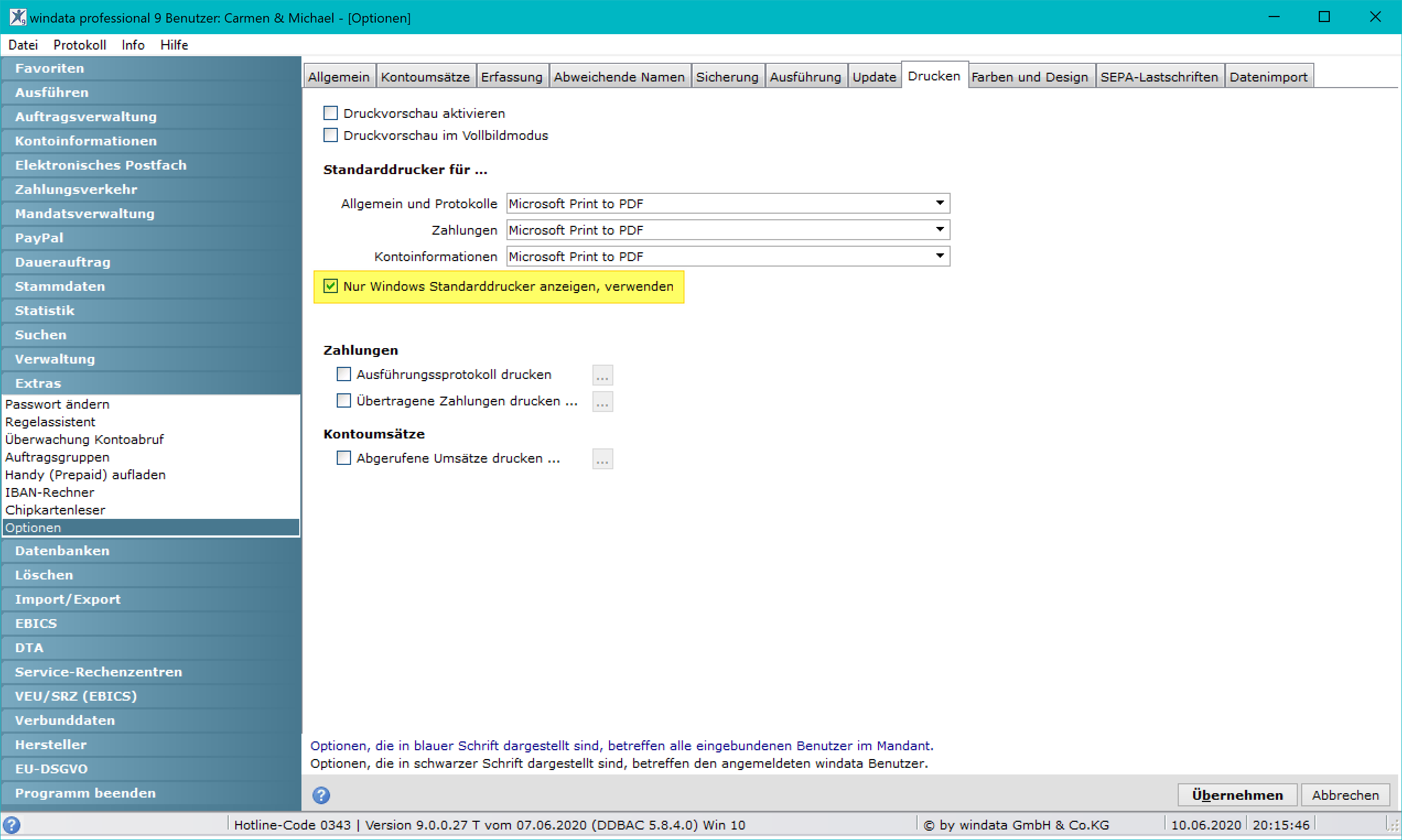Screen dimensions: 1402x840
Task: Select Überwachung Kontoabruf entry
Action: pos(151,439)
